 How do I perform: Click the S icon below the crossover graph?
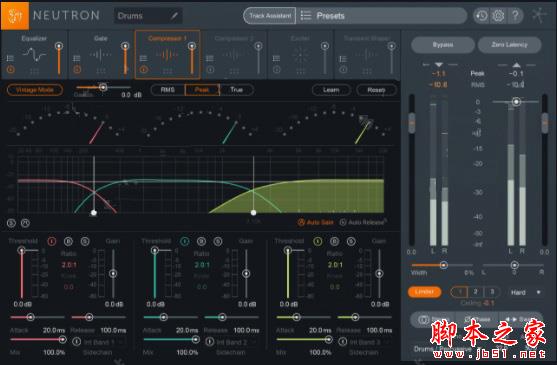tap(11, 223)
